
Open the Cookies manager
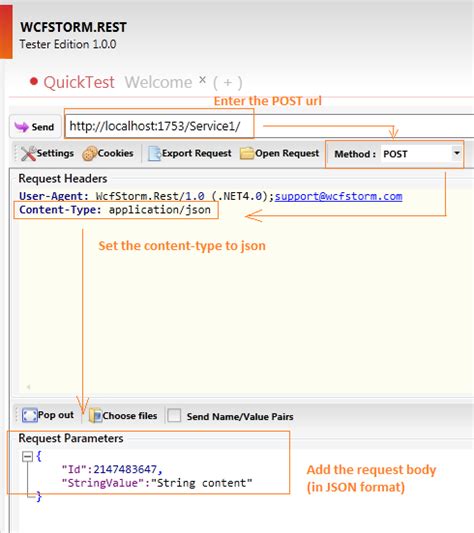108,153
